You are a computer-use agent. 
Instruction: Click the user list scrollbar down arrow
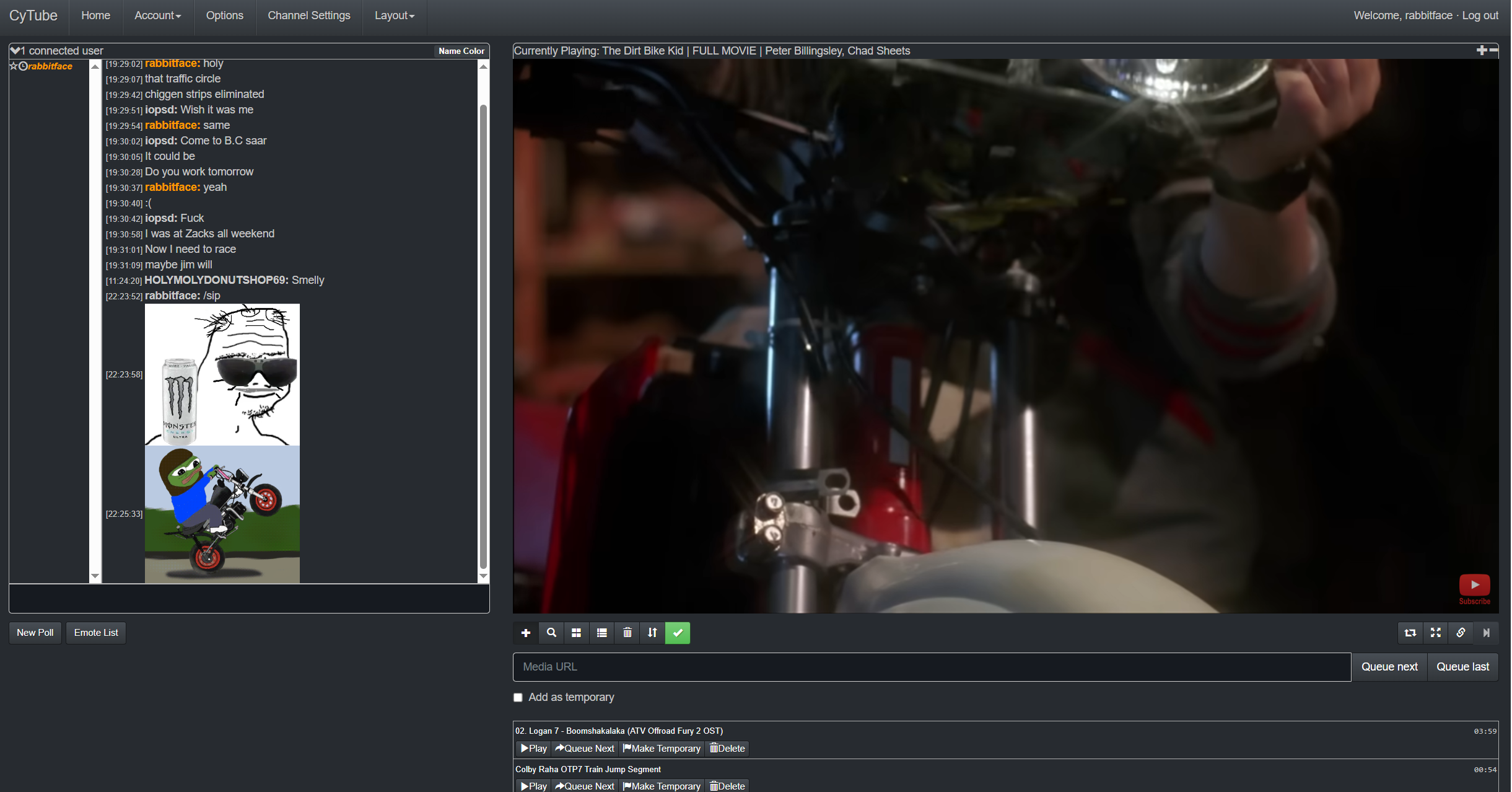click(95, 576)
